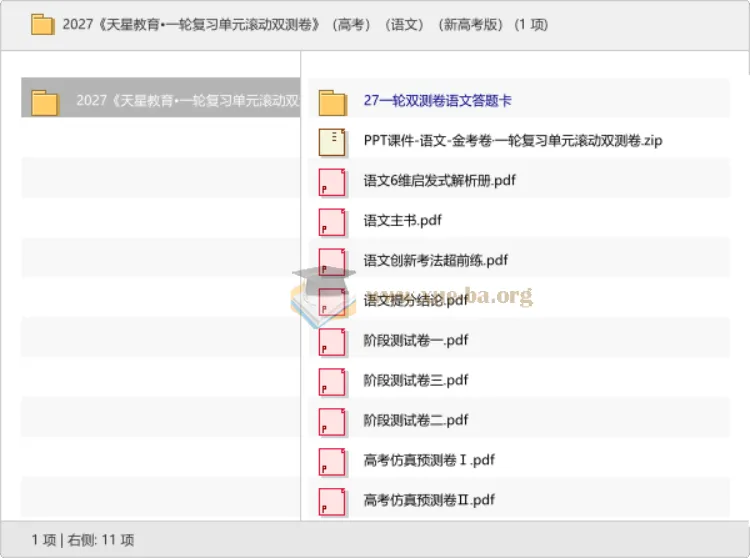The width and height of the screenshot is (750, 558).
Task: Select file name 语文提分结论.pdf
Action: click(x=416, y=300)
